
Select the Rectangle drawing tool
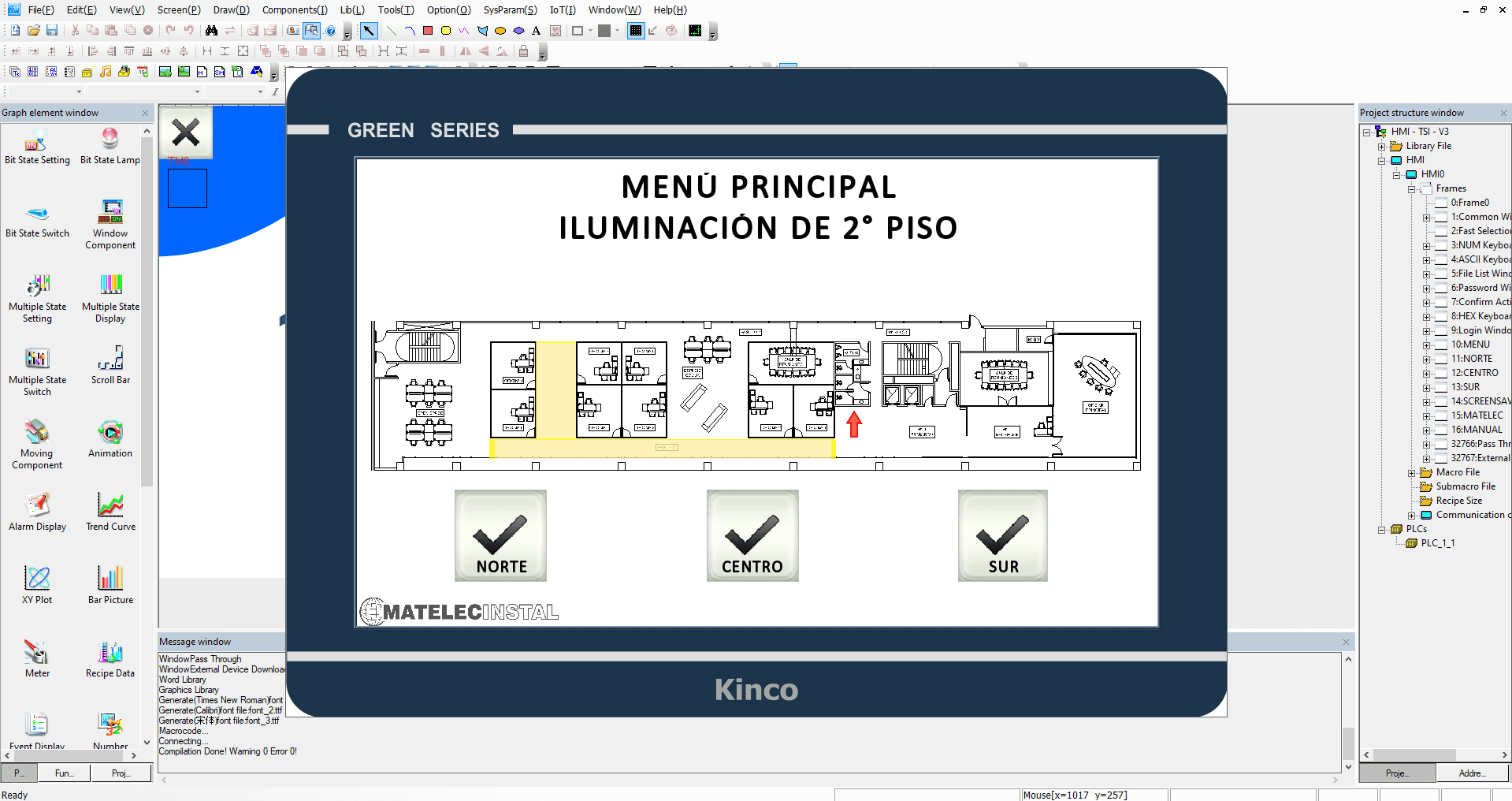(428, 31)
